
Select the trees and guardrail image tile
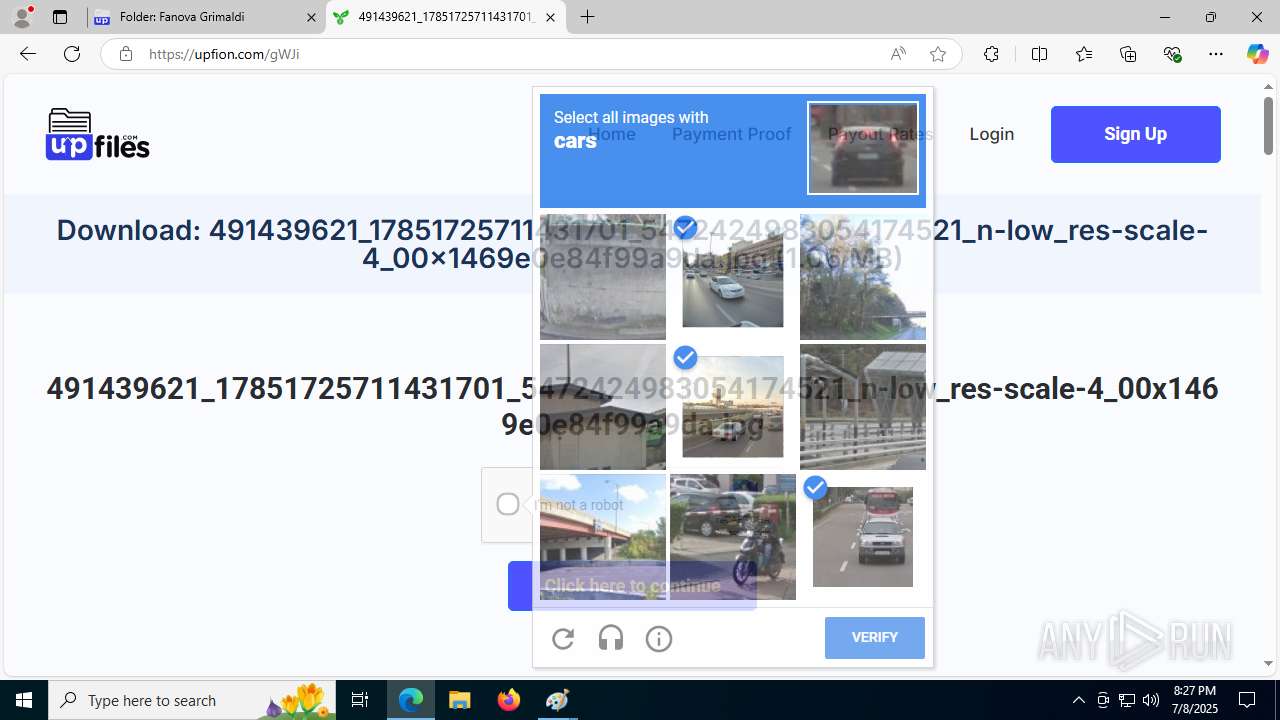(x=863, y=277)
